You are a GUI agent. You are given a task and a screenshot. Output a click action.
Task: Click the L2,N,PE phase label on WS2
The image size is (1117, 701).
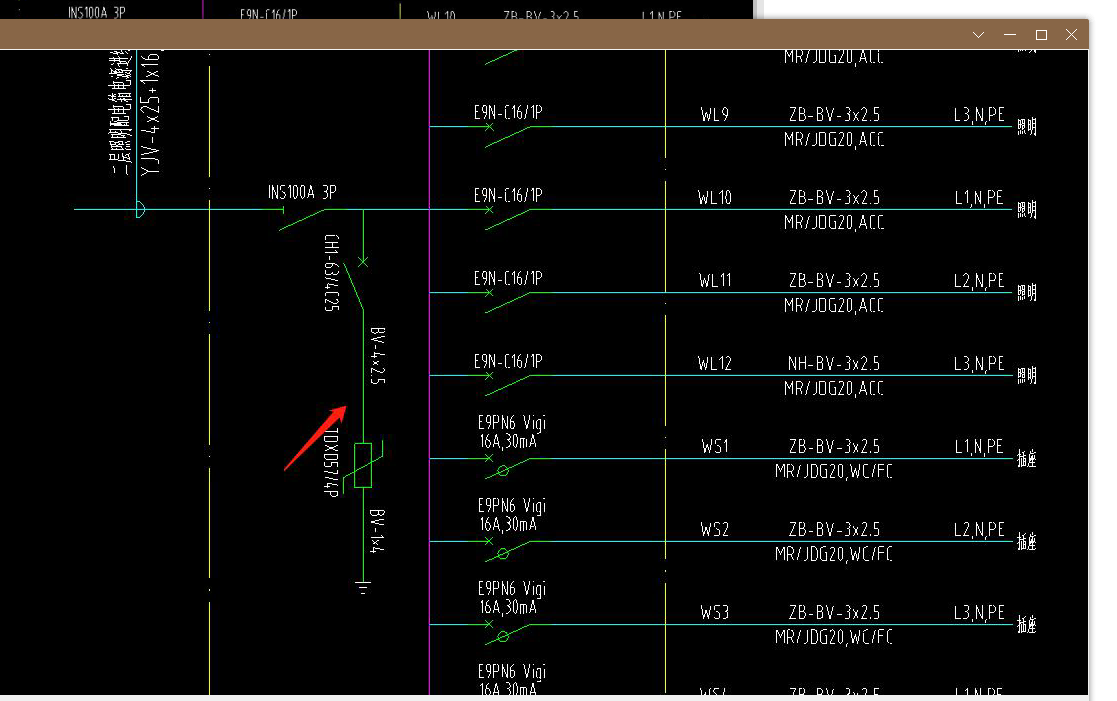(x=979, y=529)
